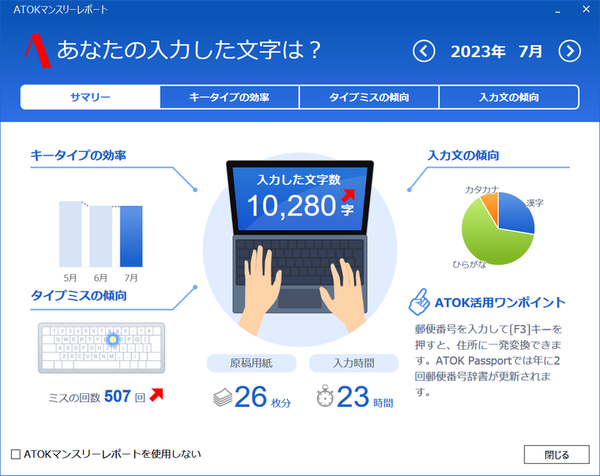Viewport: 600px width, 476px height.
Task: Click the 閉じる button
Action: click(556, 455)
